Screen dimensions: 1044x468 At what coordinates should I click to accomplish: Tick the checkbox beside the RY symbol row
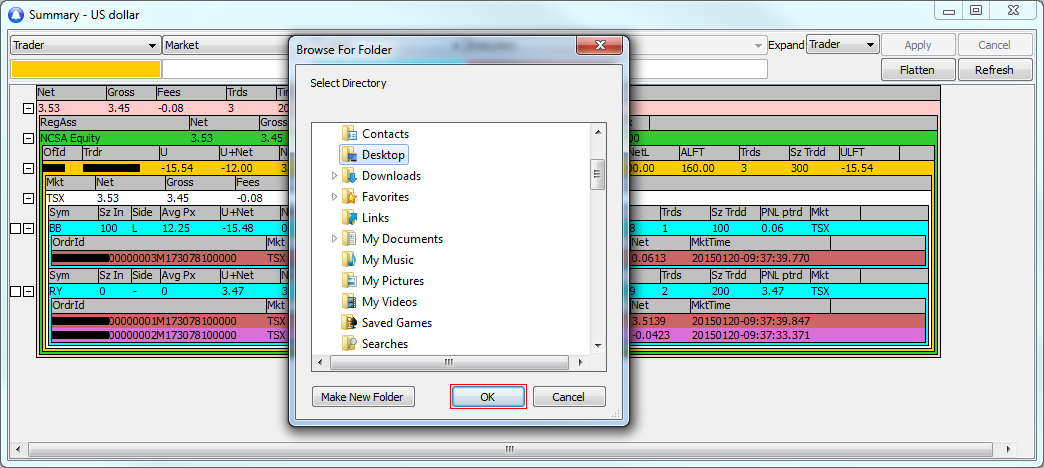coord(15,292)
